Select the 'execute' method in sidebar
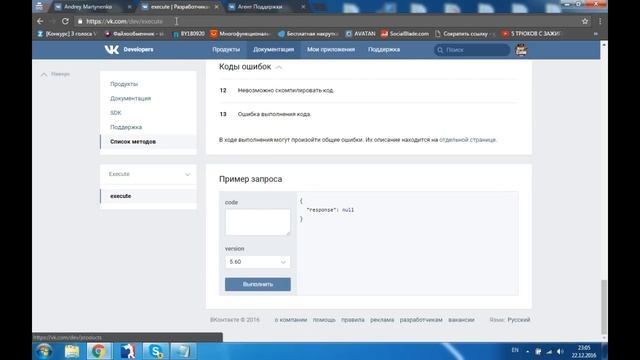 tap(148, 196)
